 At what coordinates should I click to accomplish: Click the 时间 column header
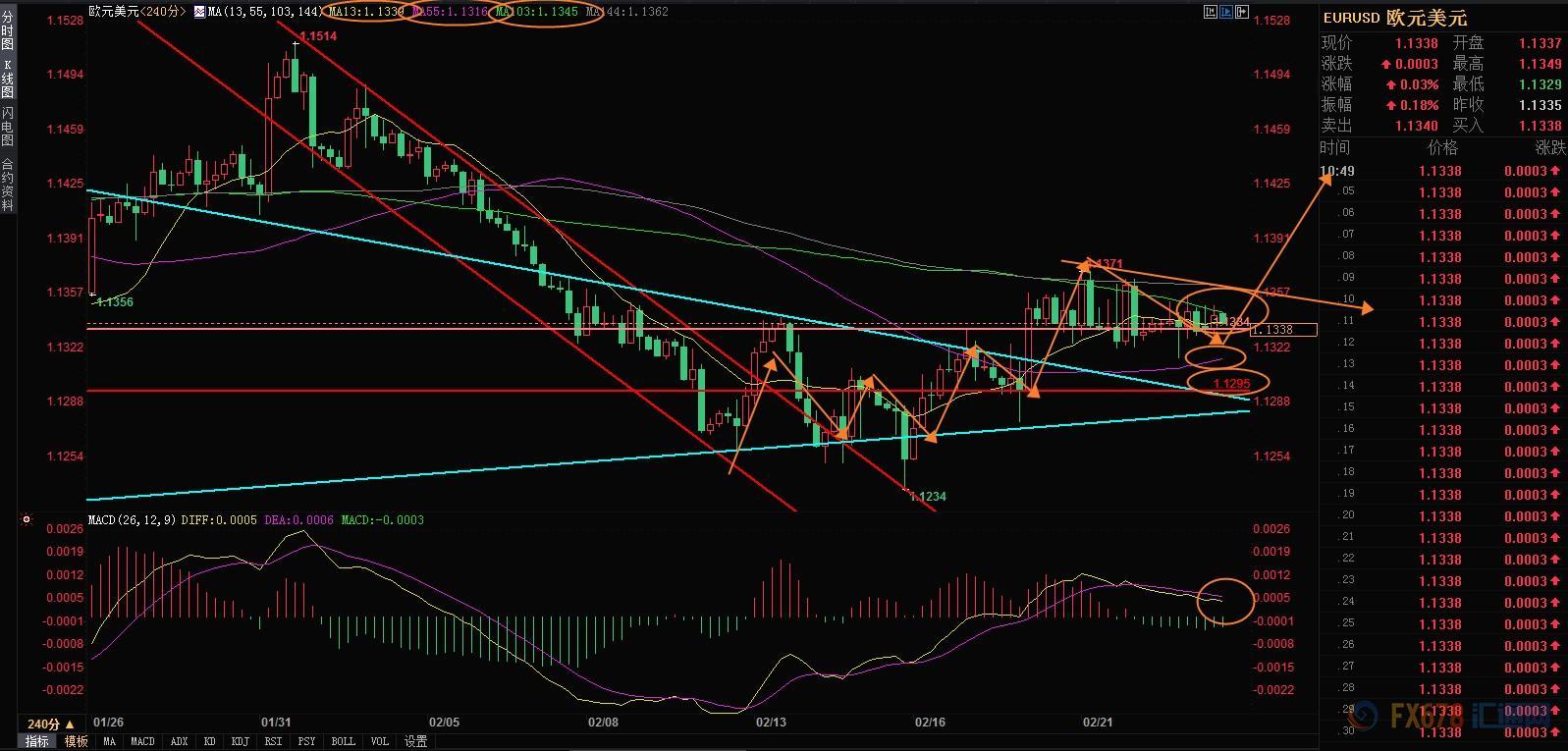click(1335, 148)
